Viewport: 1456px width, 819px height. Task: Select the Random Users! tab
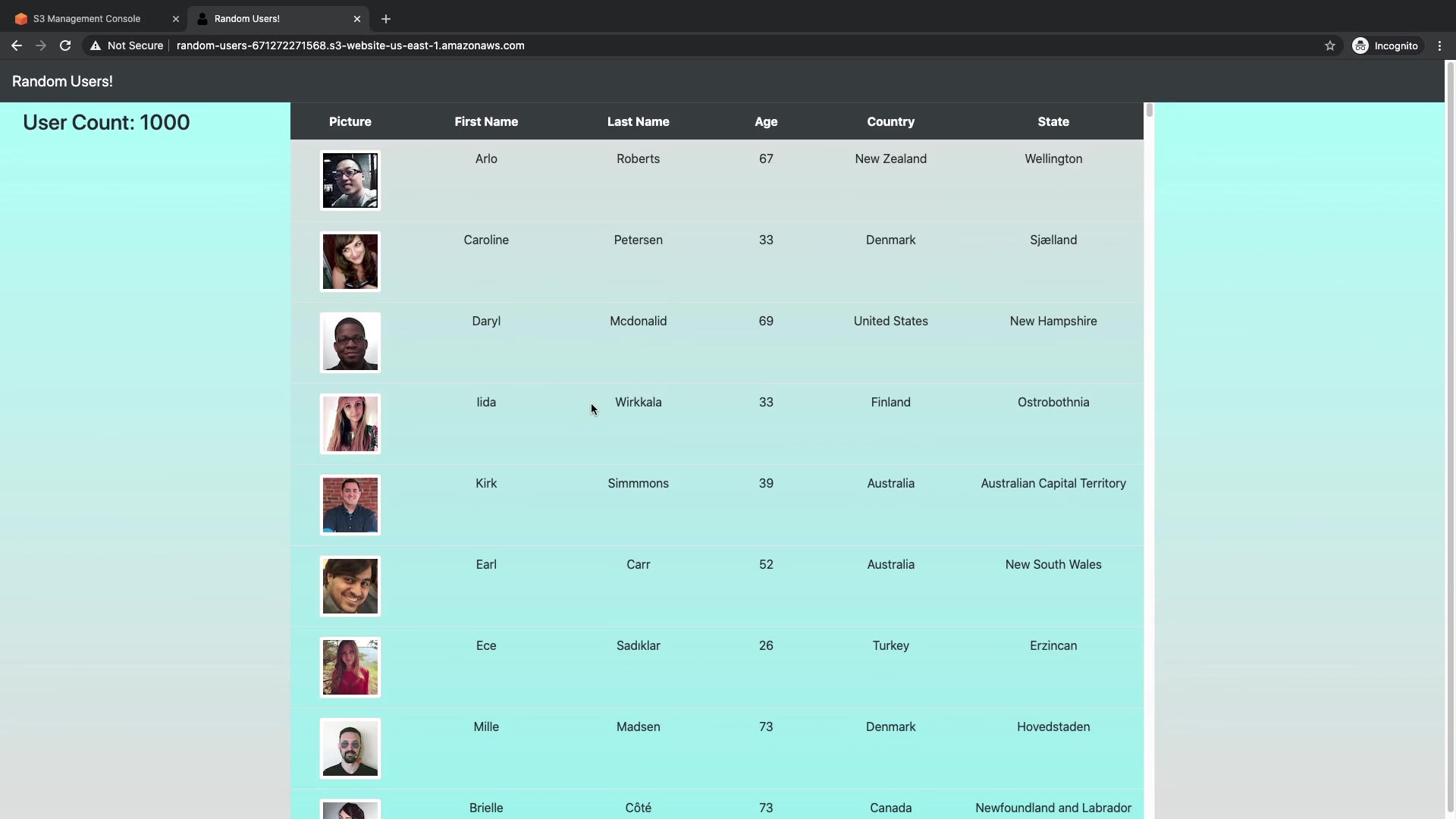[x=247, y=19]
